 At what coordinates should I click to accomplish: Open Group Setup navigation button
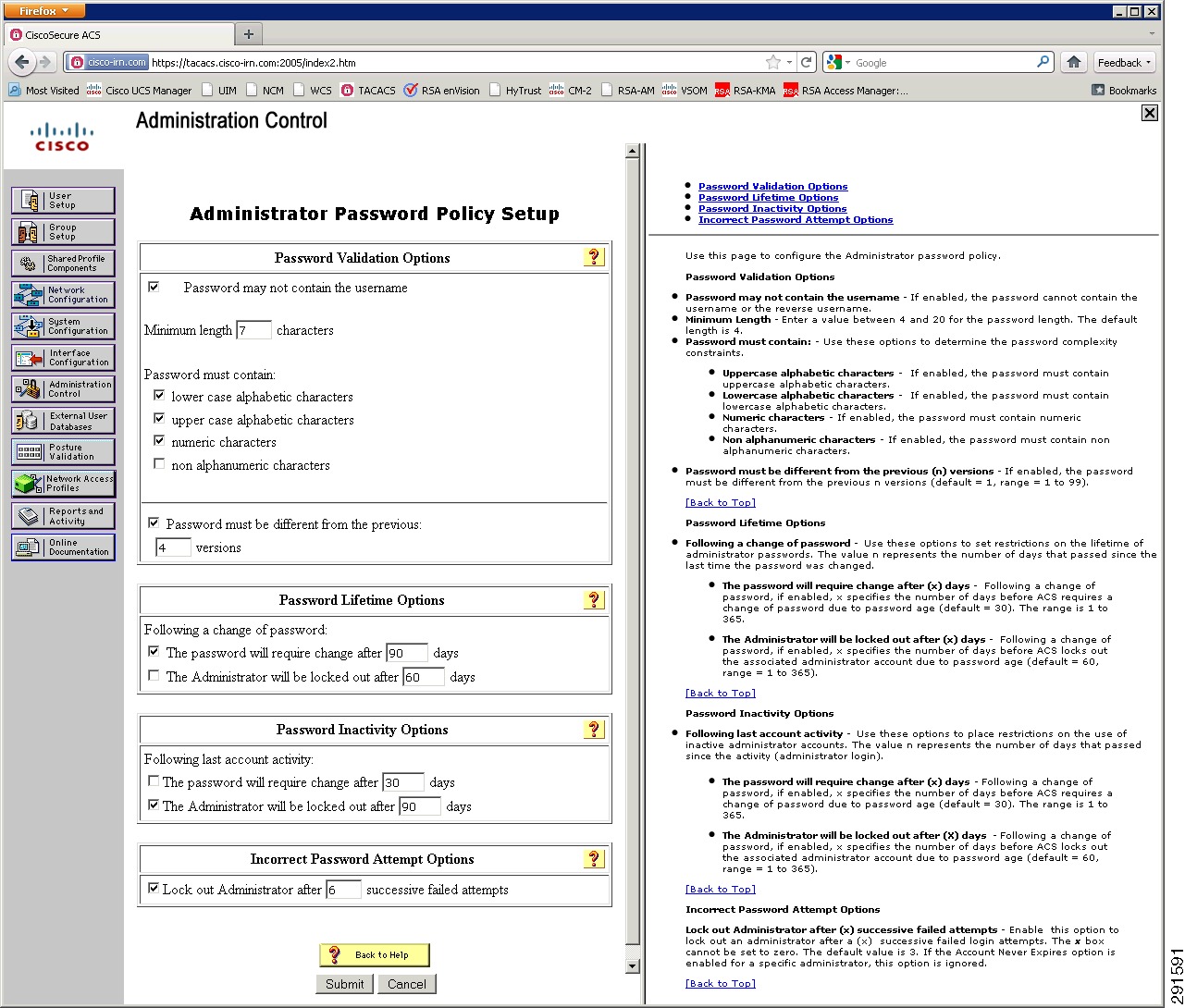63,232
